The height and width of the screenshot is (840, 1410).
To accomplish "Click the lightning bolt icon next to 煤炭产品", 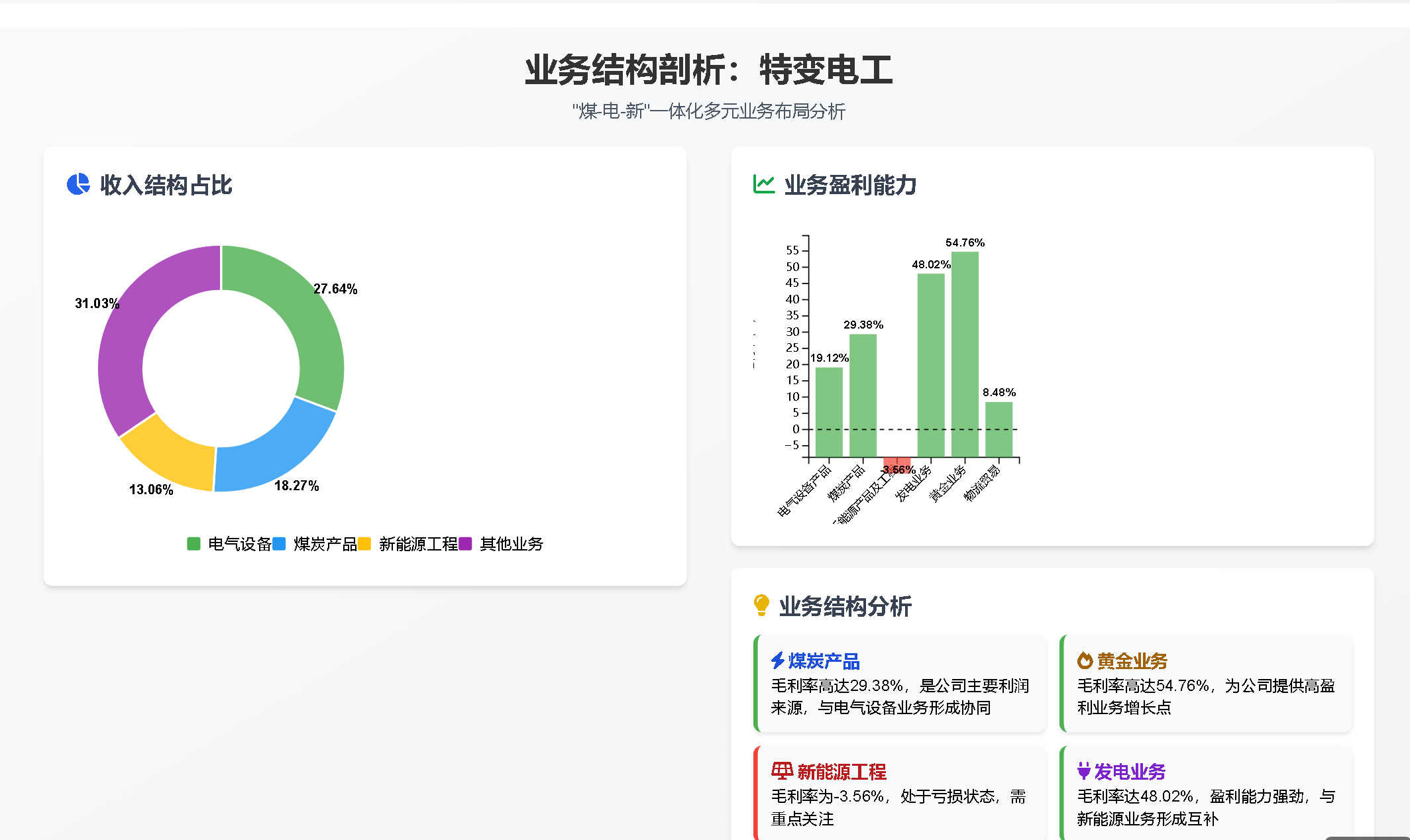I will coord(778,660).
